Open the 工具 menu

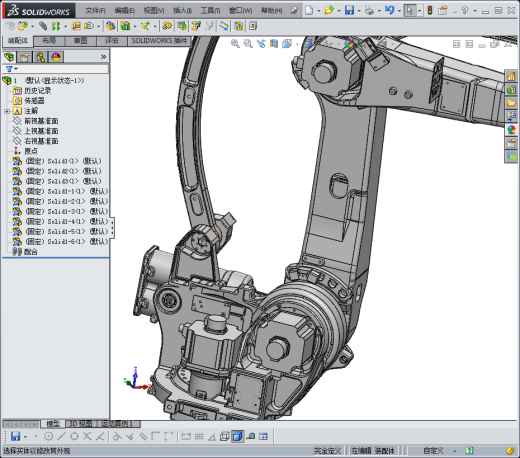(x=210, y=11)
